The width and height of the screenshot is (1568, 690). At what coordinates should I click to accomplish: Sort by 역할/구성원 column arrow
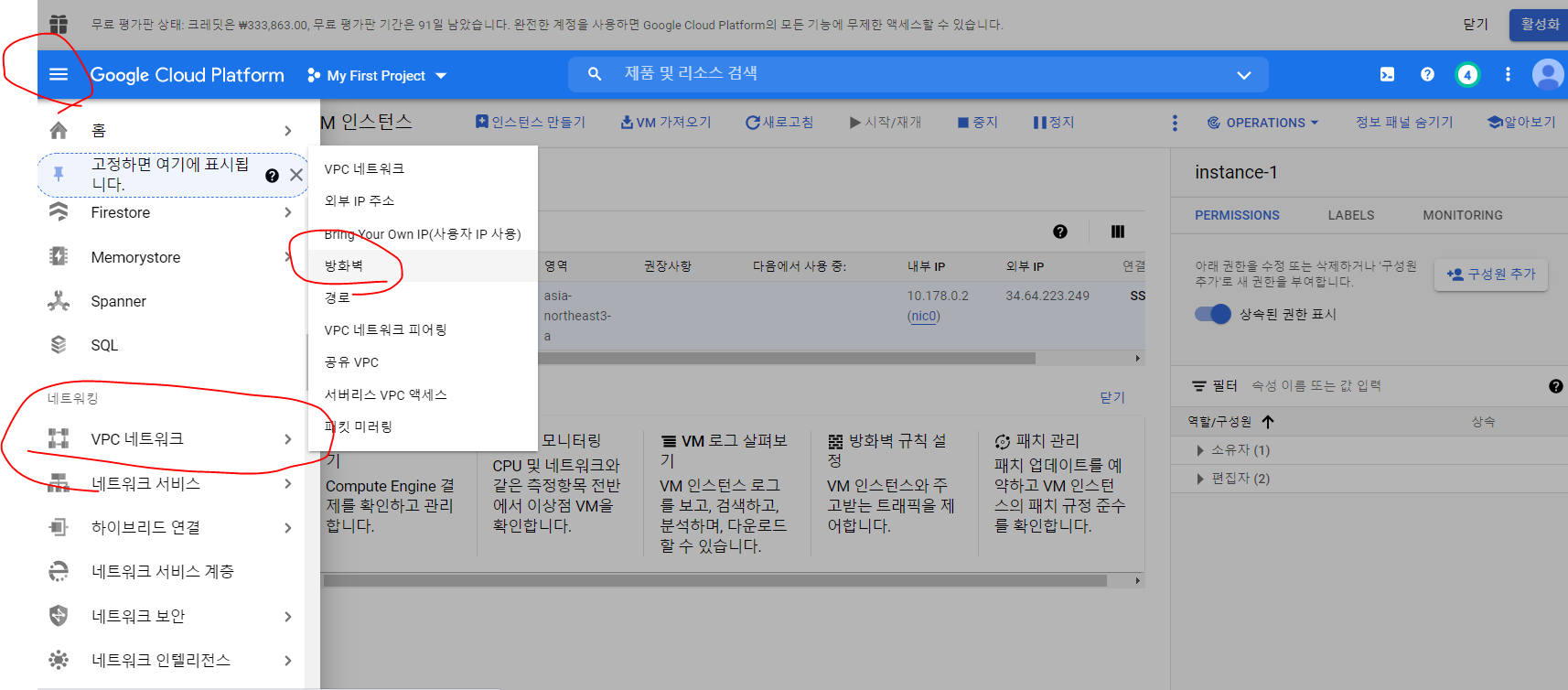[x=1268, y=422]
